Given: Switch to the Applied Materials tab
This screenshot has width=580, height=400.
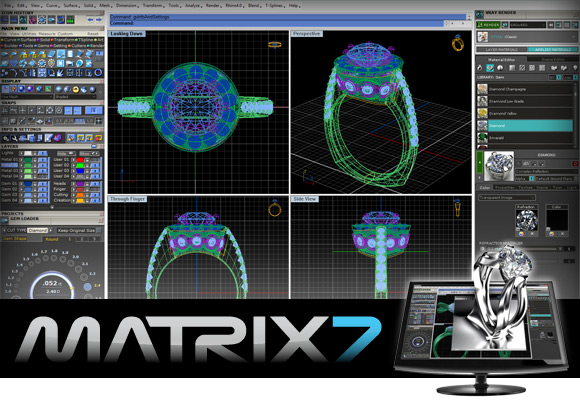Looking at the screenshot, I should [x=553, y=49].
